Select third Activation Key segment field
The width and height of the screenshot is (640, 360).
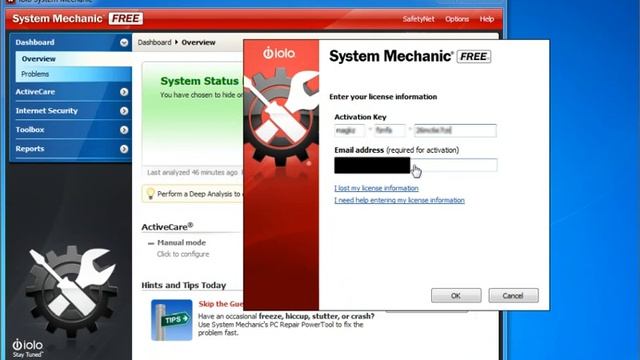coord(456,131)
